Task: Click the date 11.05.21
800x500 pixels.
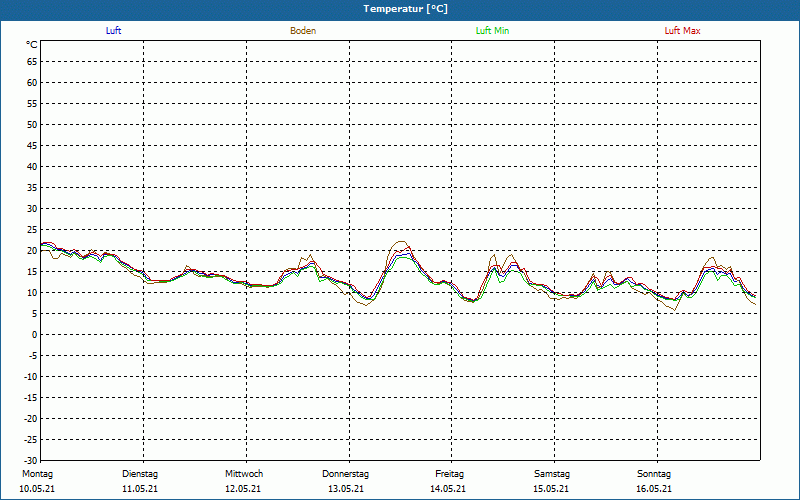Action: pyautogui.click(x=140, y=489)
